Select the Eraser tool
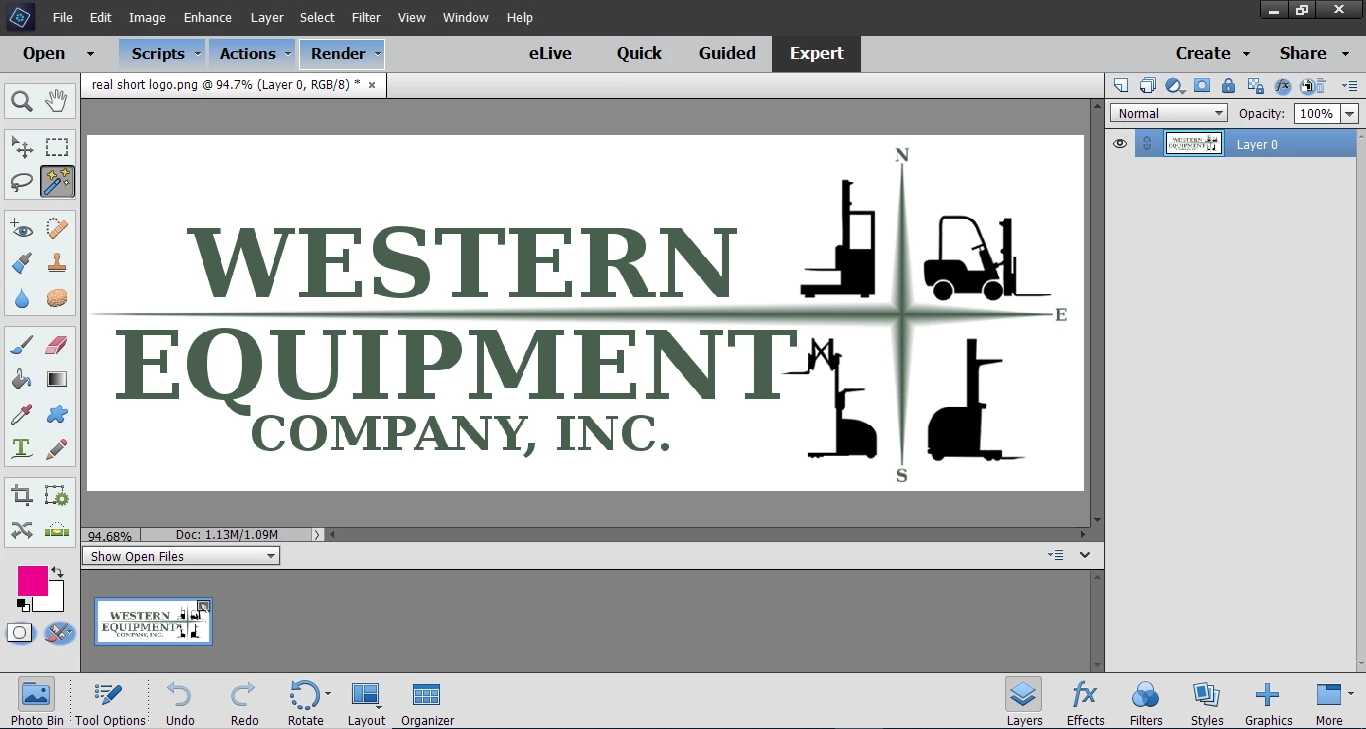 tap(57, 346)
